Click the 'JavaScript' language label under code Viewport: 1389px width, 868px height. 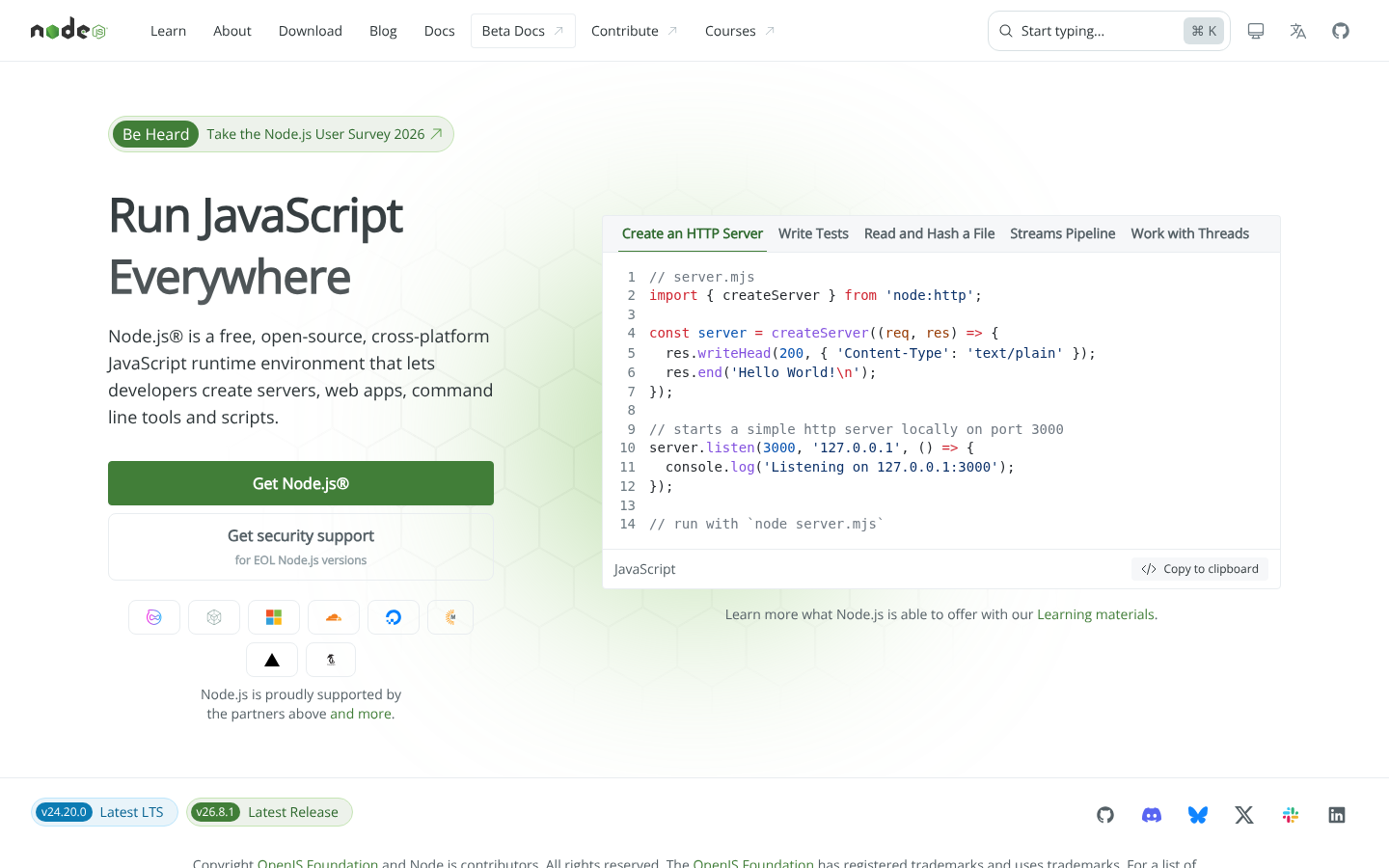tap(644, 569)
